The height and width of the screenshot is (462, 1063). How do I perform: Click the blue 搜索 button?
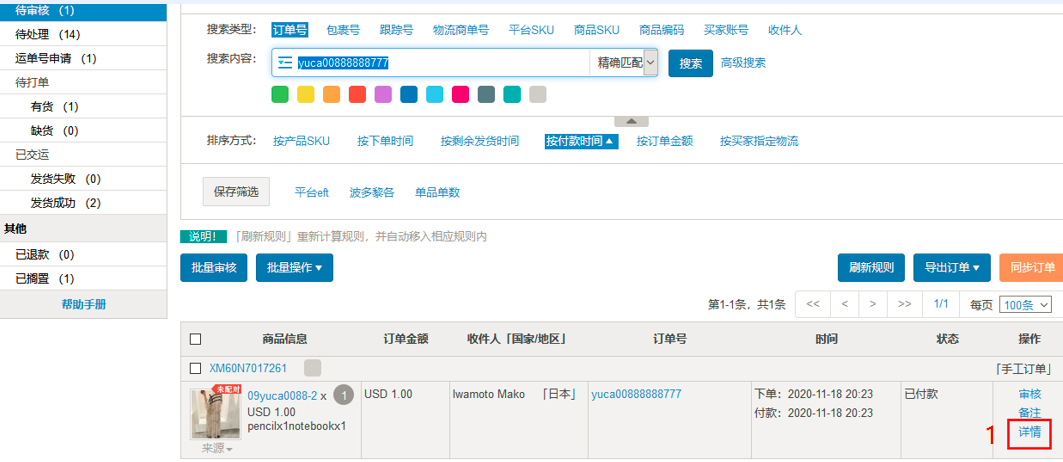pyautogui.click(x=690, y=63)
